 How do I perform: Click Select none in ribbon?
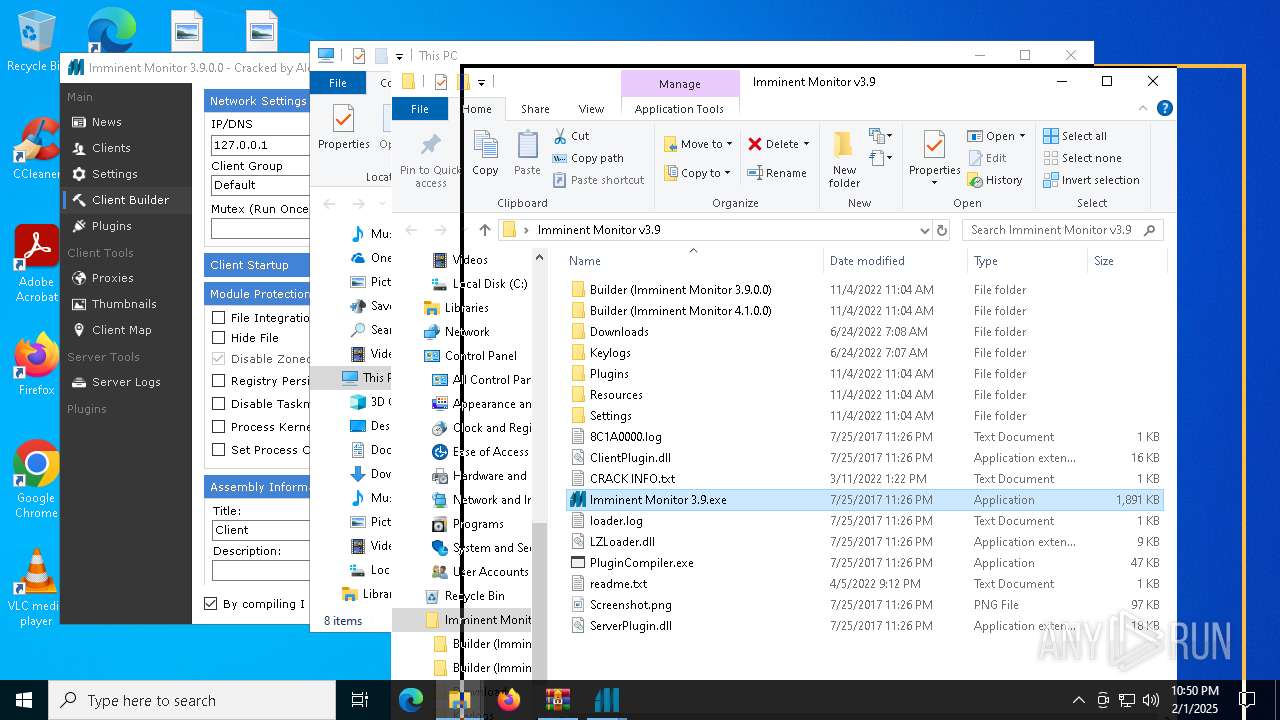pyautogui.click(x=1082, y=158)
